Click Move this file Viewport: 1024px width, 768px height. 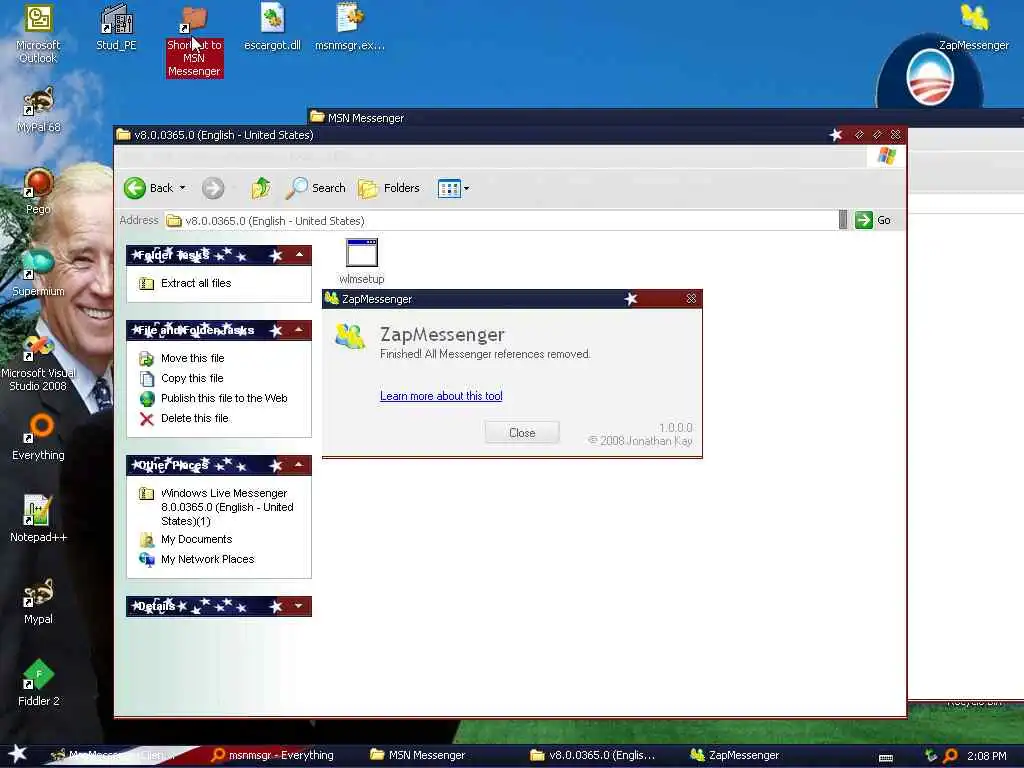193,358
